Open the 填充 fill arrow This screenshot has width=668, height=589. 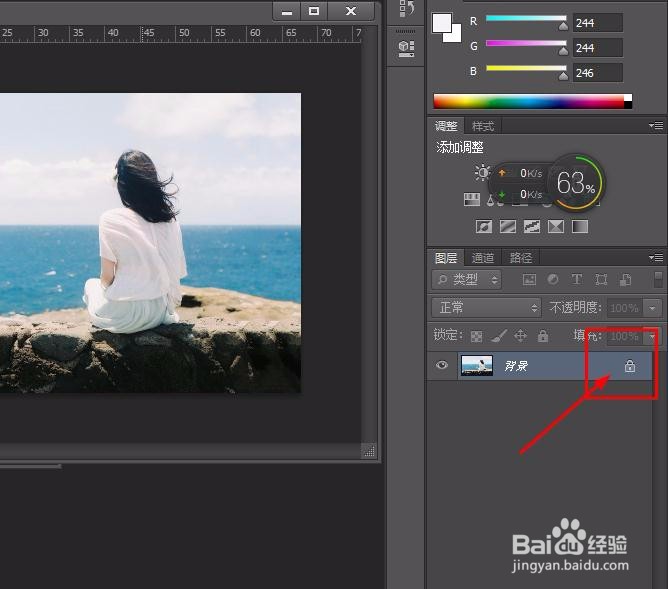[652, 336]
